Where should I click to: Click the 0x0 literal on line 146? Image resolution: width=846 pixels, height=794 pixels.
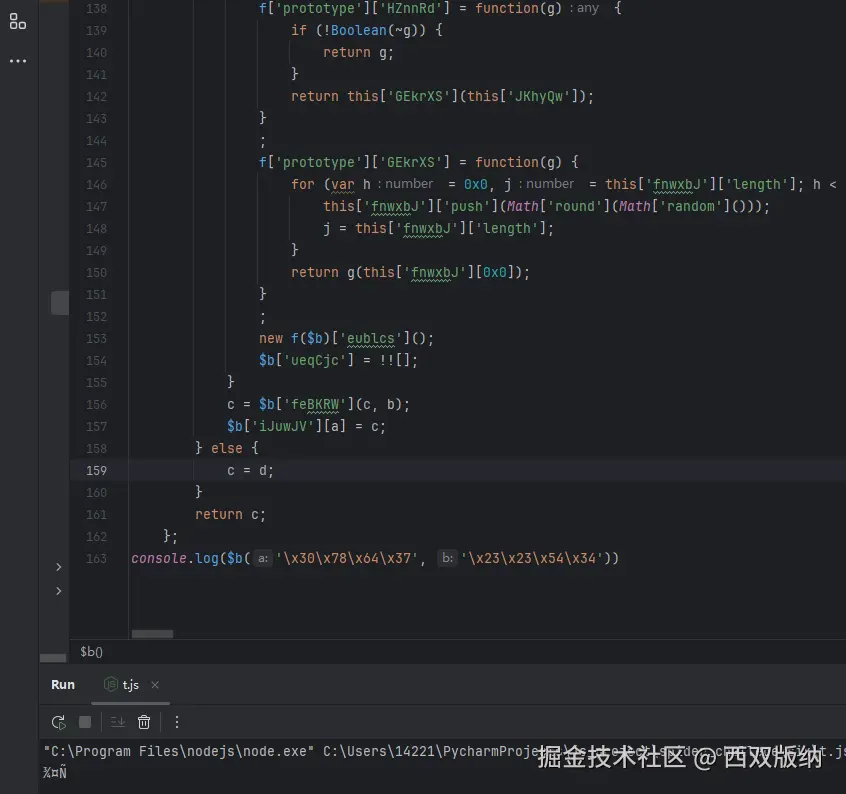(x=475, y=185)
